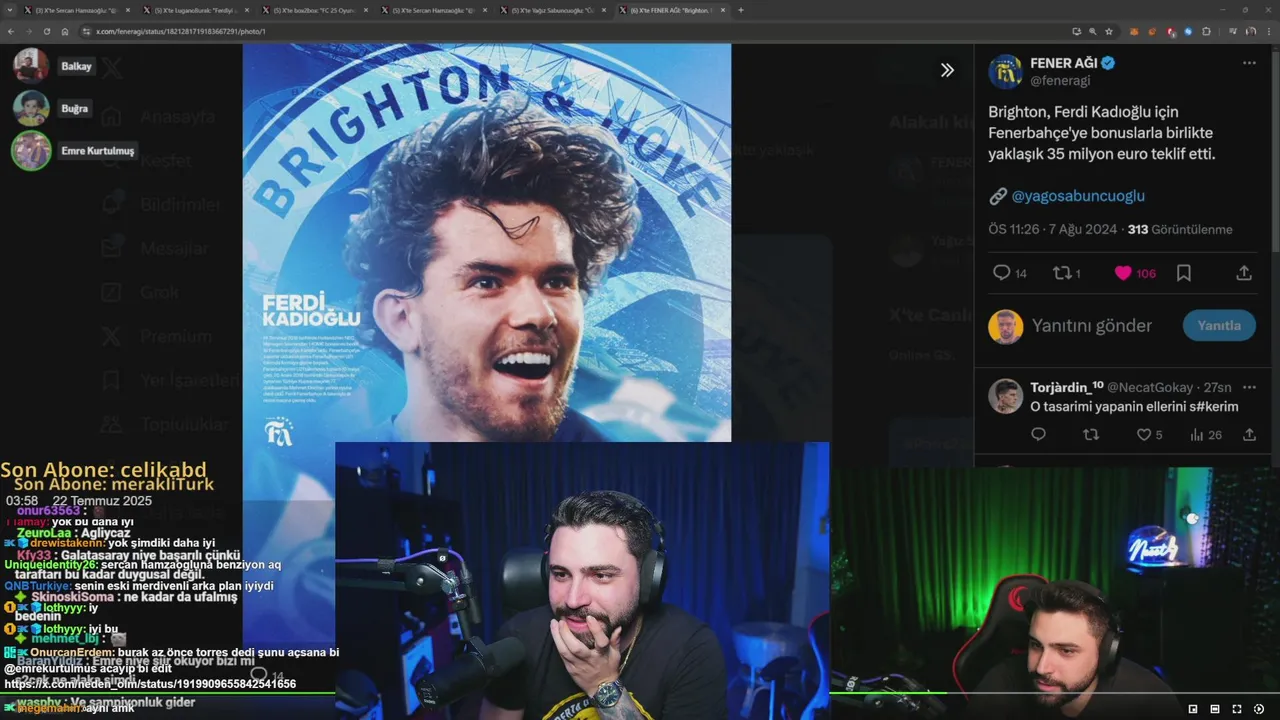
Task: Retweet the FENER AĞI post
Action: (x=1067, y=273)
